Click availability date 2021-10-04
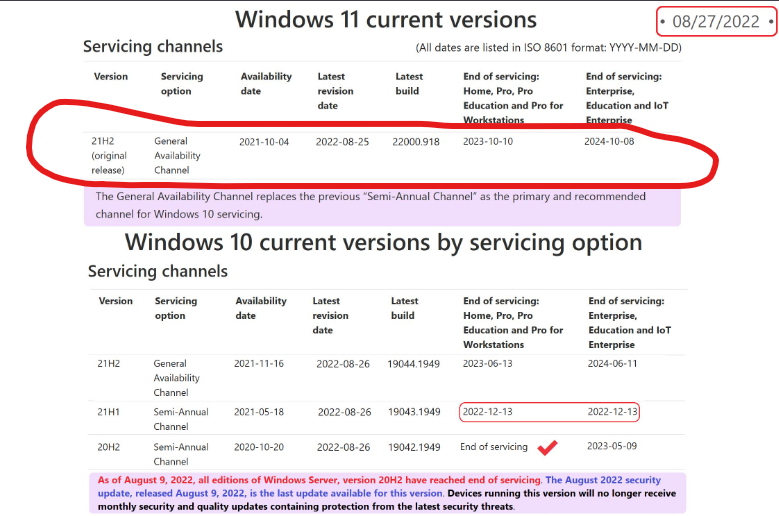 click(x=264, y=142)
